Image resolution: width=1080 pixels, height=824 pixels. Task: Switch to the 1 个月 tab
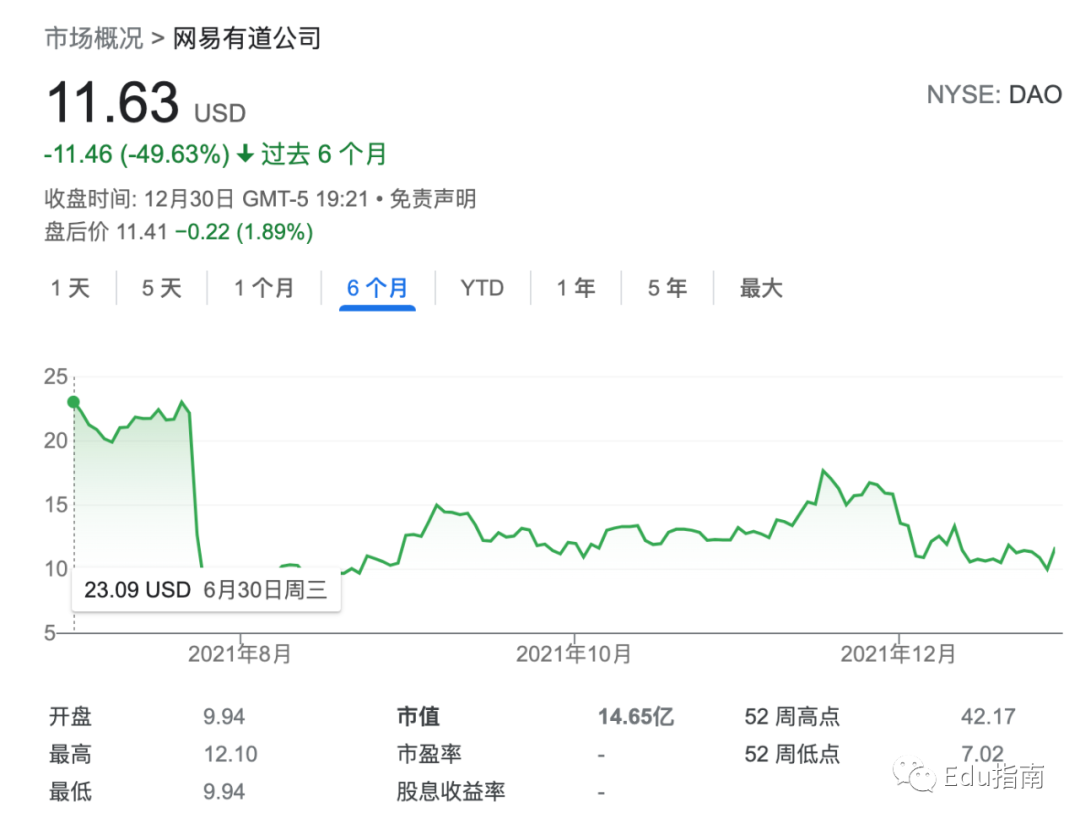(x=264, y=288)
